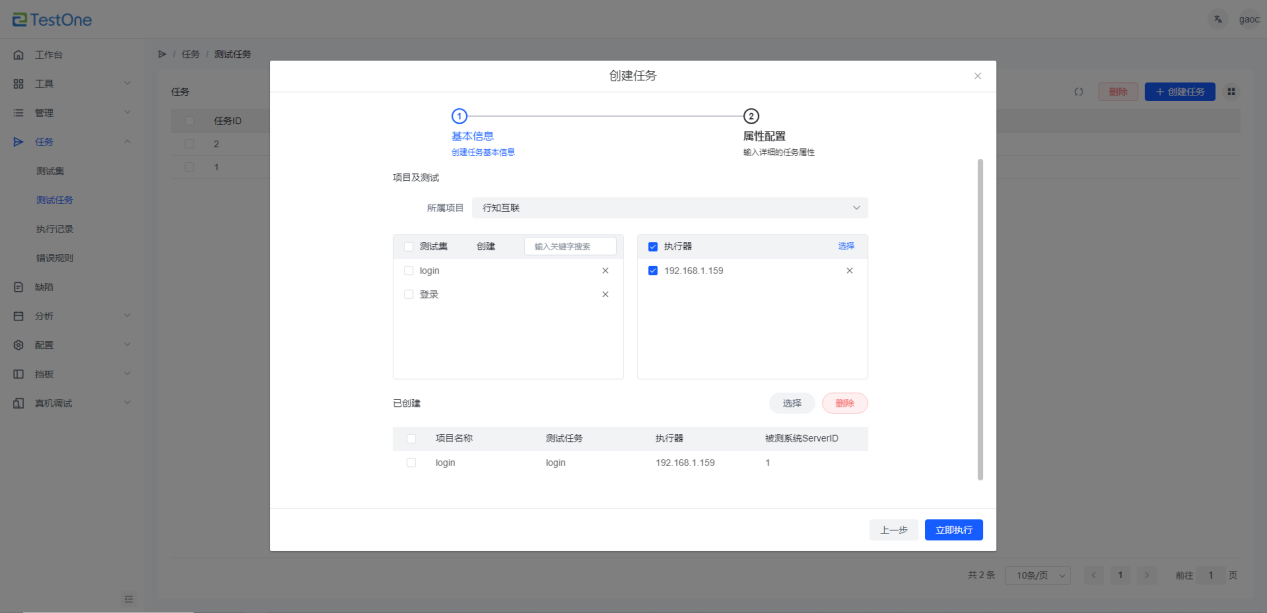Expand the 管理 sidebar chevron
Screen dimensions: 1267x613
tap(127, 113)
